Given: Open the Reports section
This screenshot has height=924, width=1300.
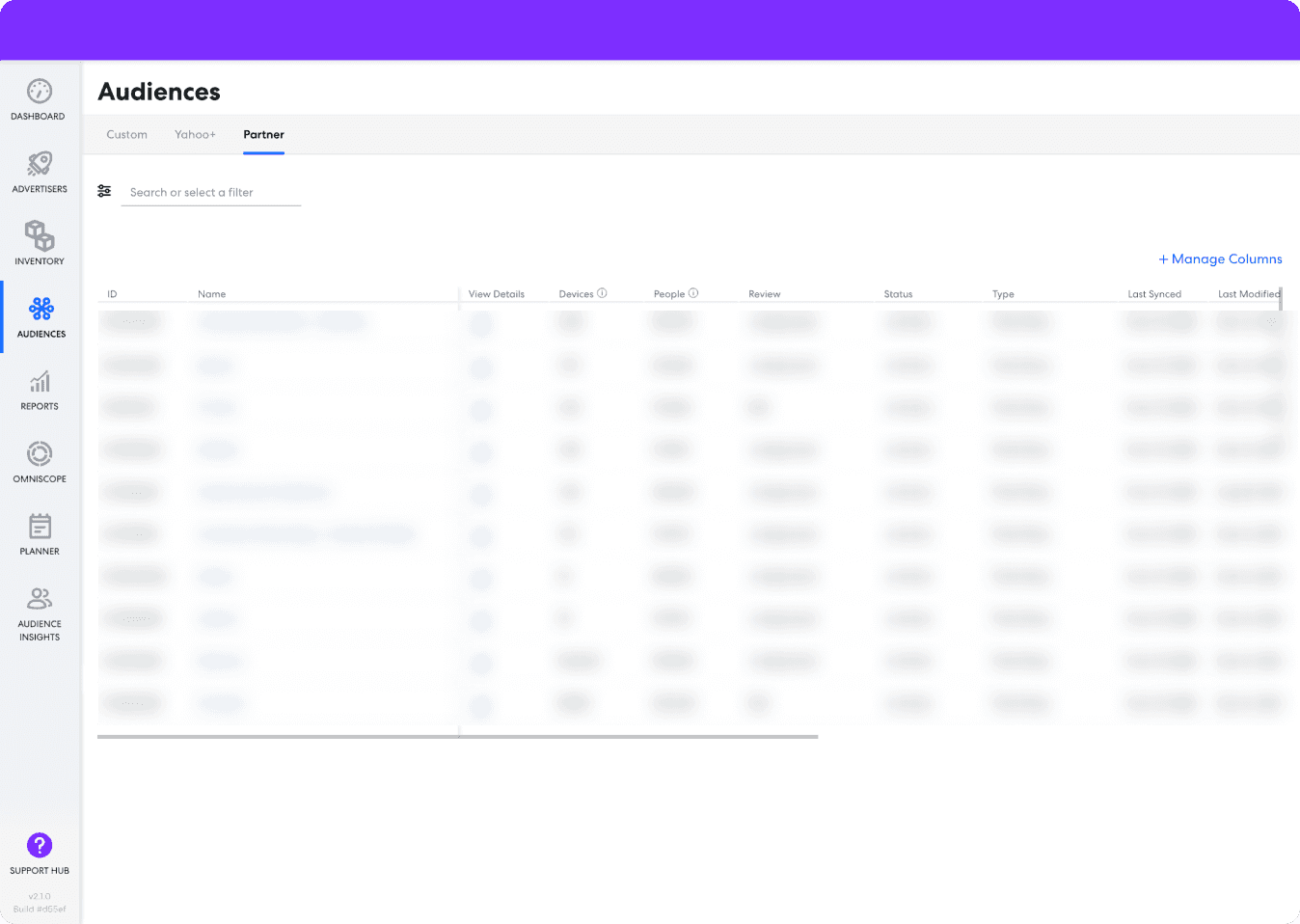Looking at the screenshot, I should coord(39,390).
